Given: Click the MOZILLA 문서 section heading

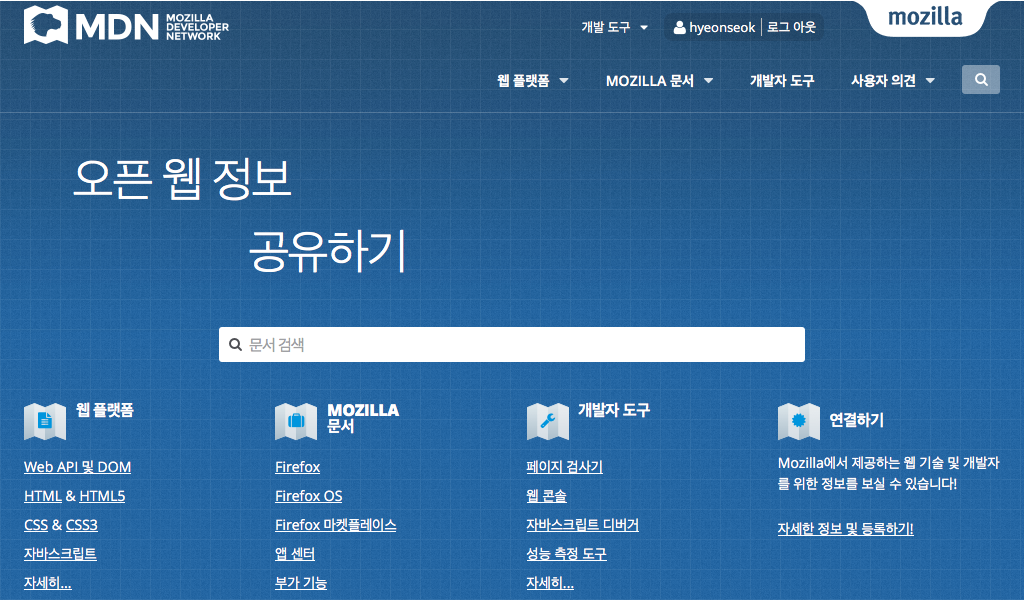Looking at the screenshot, I should (x=362, y=418).
